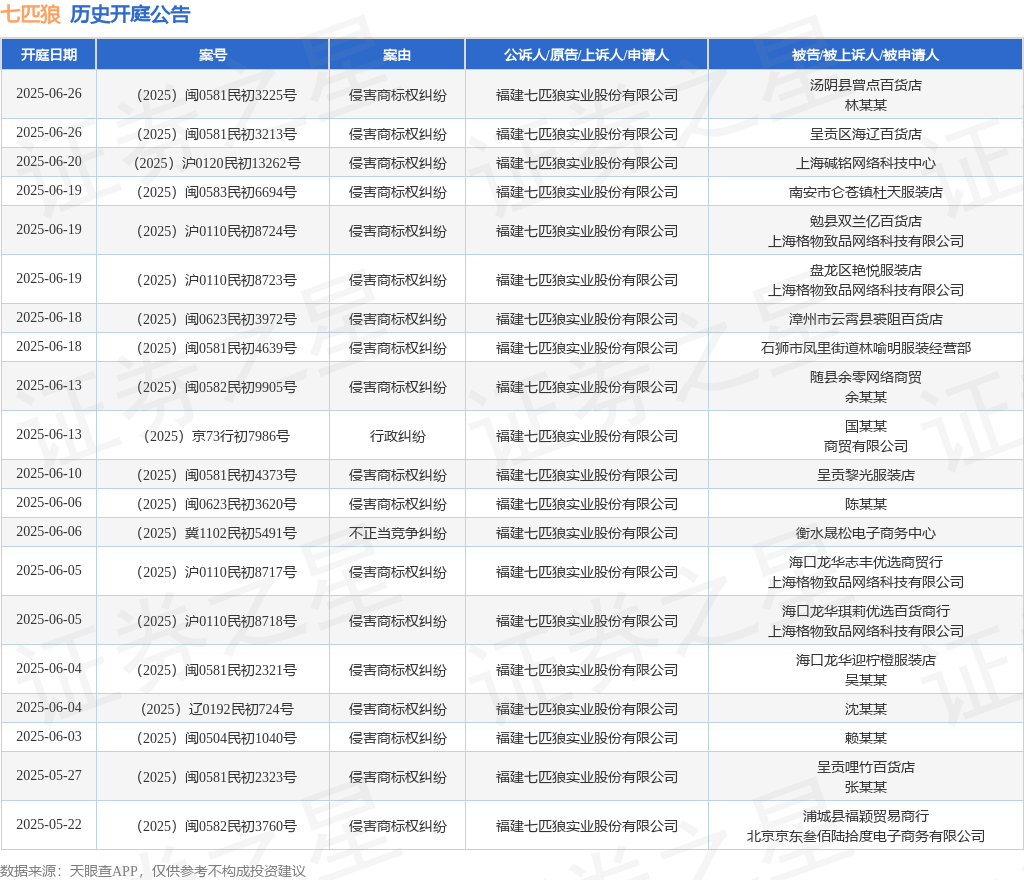This screenshot has width=1024, height=880.
Task: Click defendant 呈贡哩竹百货店
Action: (x=866, y=767)
